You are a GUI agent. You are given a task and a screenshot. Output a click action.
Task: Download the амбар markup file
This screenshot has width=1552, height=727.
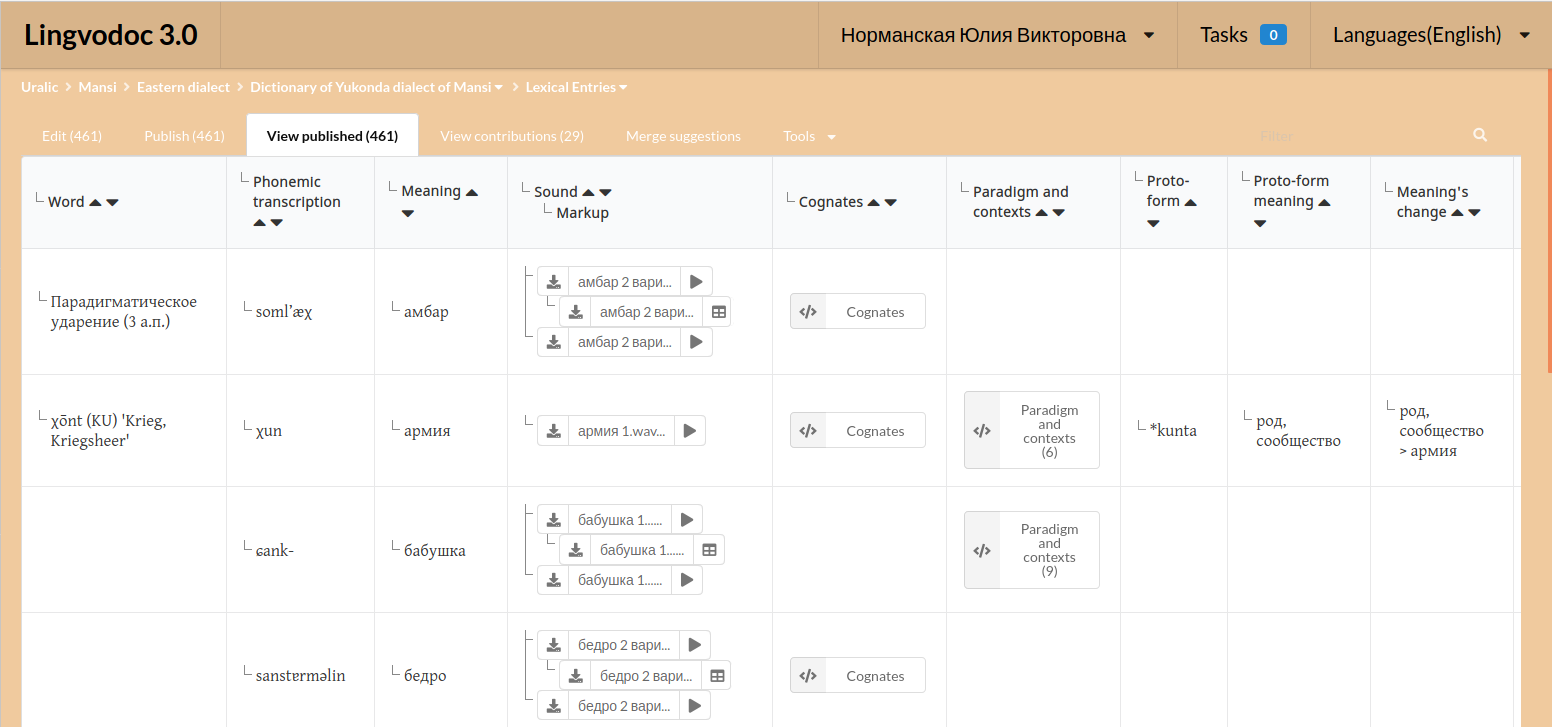point(576,312)
